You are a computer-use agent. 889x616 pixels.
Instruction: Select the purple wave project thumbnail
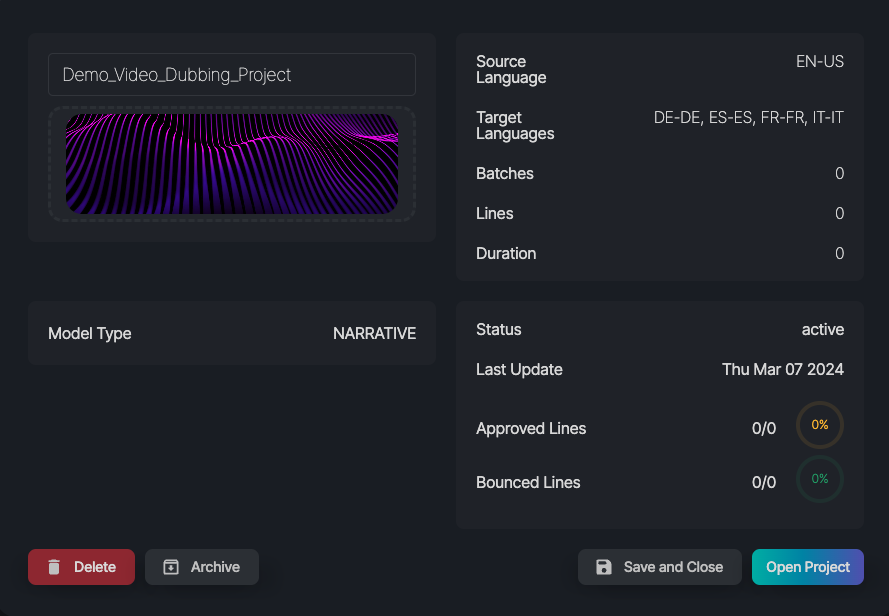tap(232, 164)
